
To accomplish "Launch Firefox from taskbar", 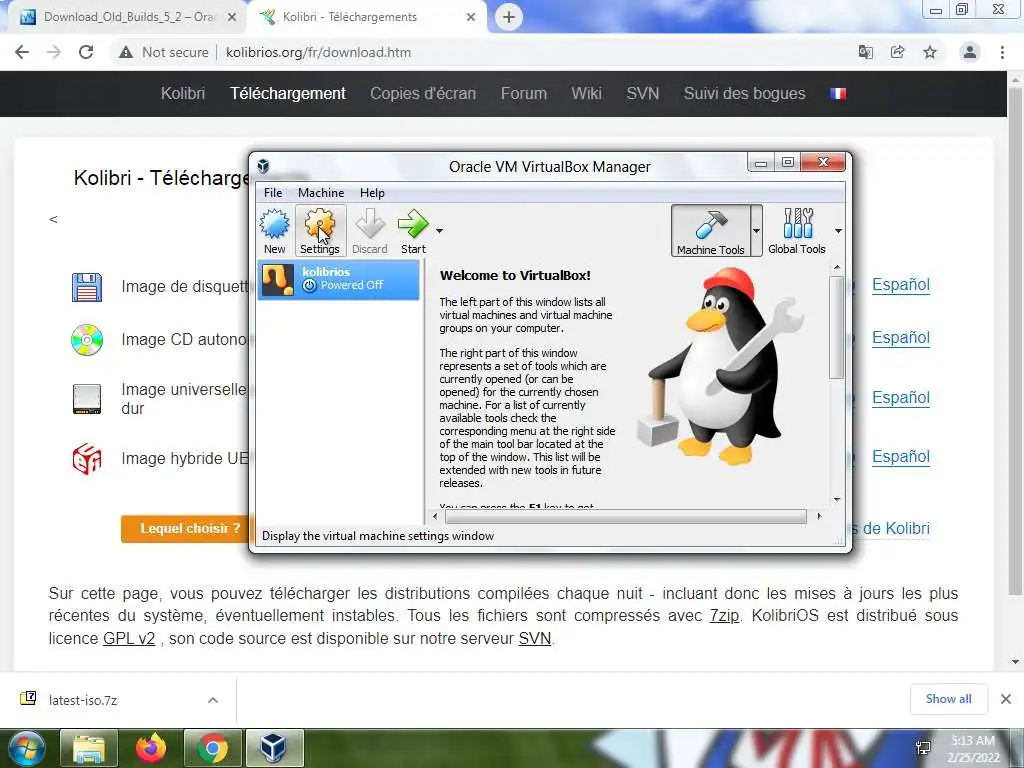I will pyautogui.click(x=151, y=748).
